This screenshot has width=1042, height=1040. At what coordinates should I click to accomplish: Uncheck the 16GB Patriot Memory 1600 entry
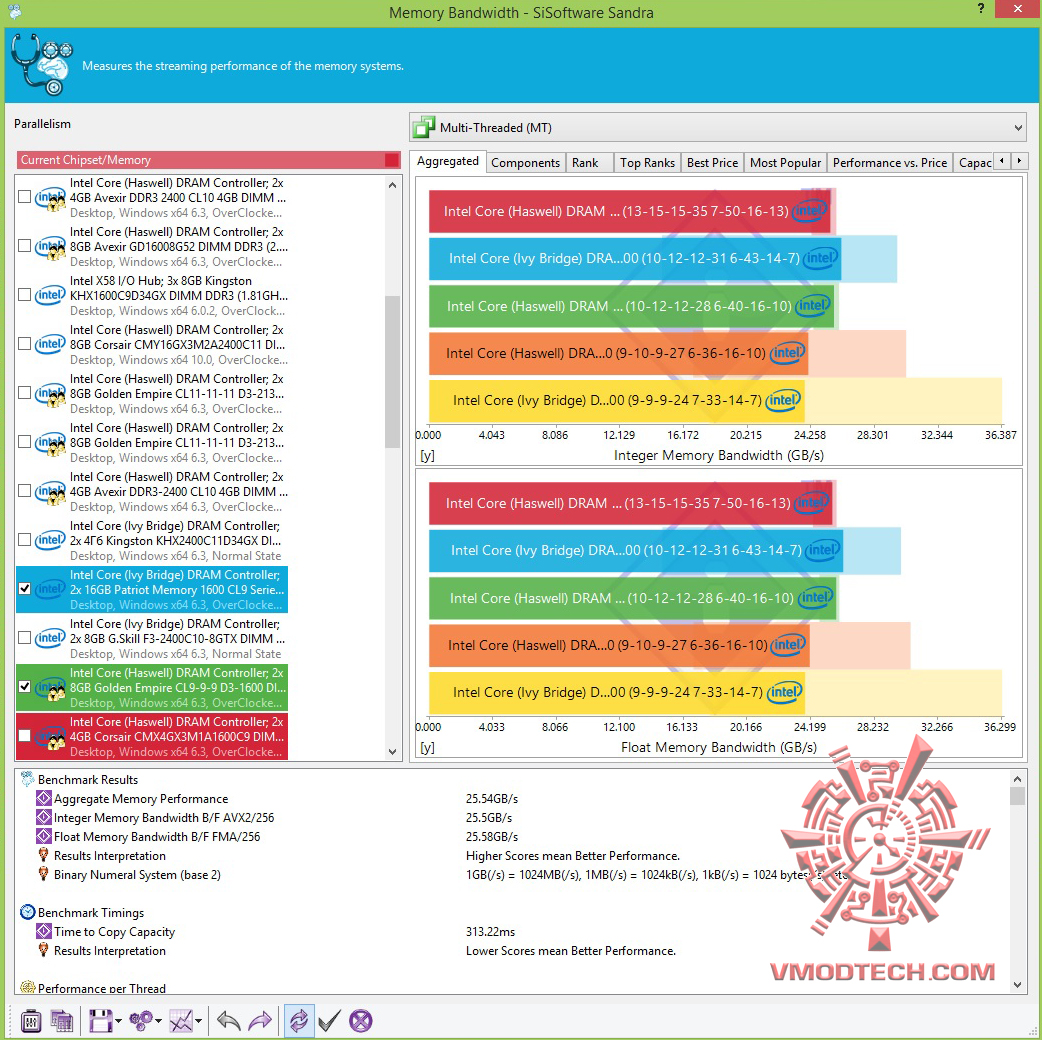pos(25,589)
